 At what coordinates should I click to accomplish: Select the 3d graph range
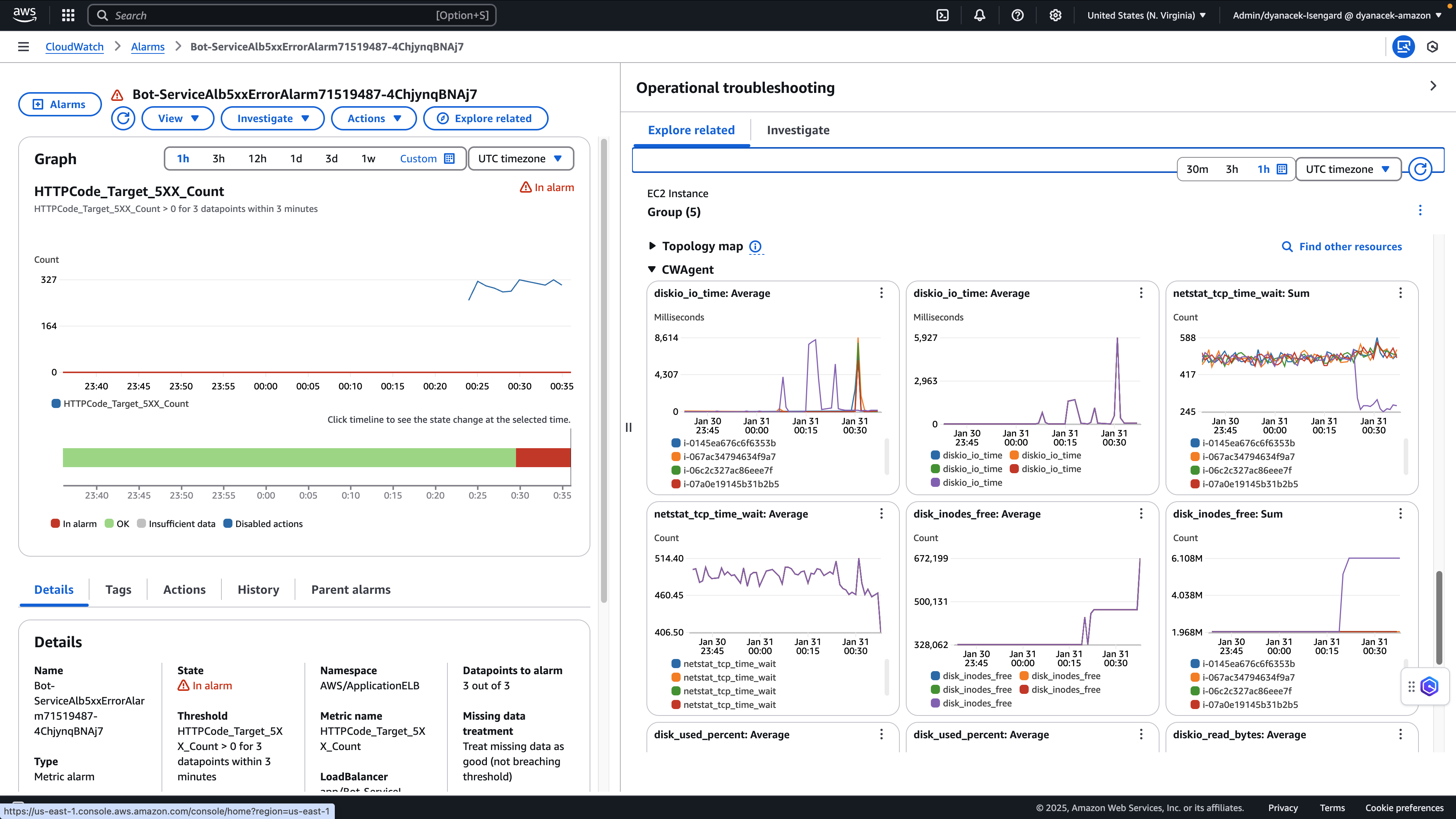[332, 158]
